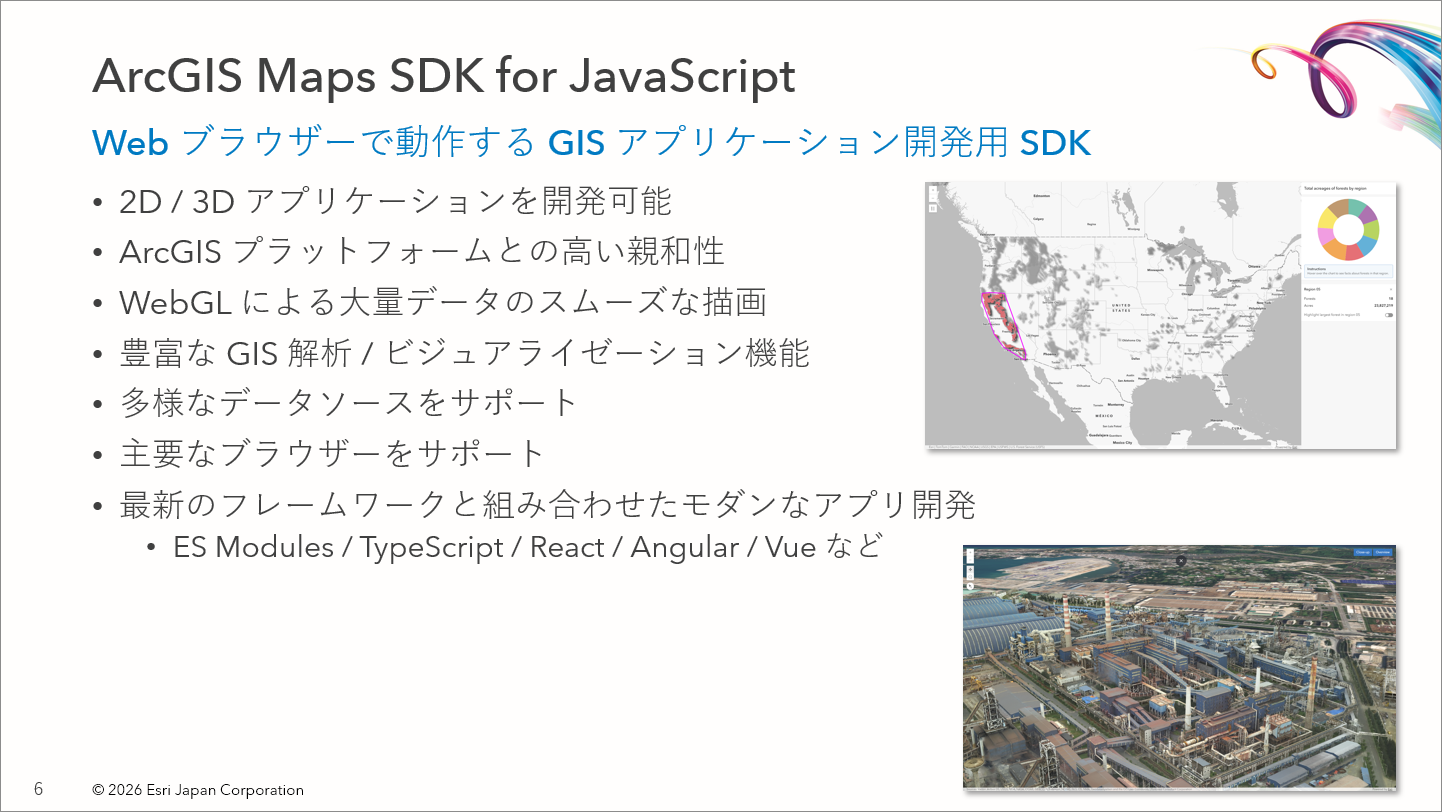Click the bullet ArcGIS プラットフォームとの高い親和性
The height and width of the screenshot is (812, 1442).
422,252
